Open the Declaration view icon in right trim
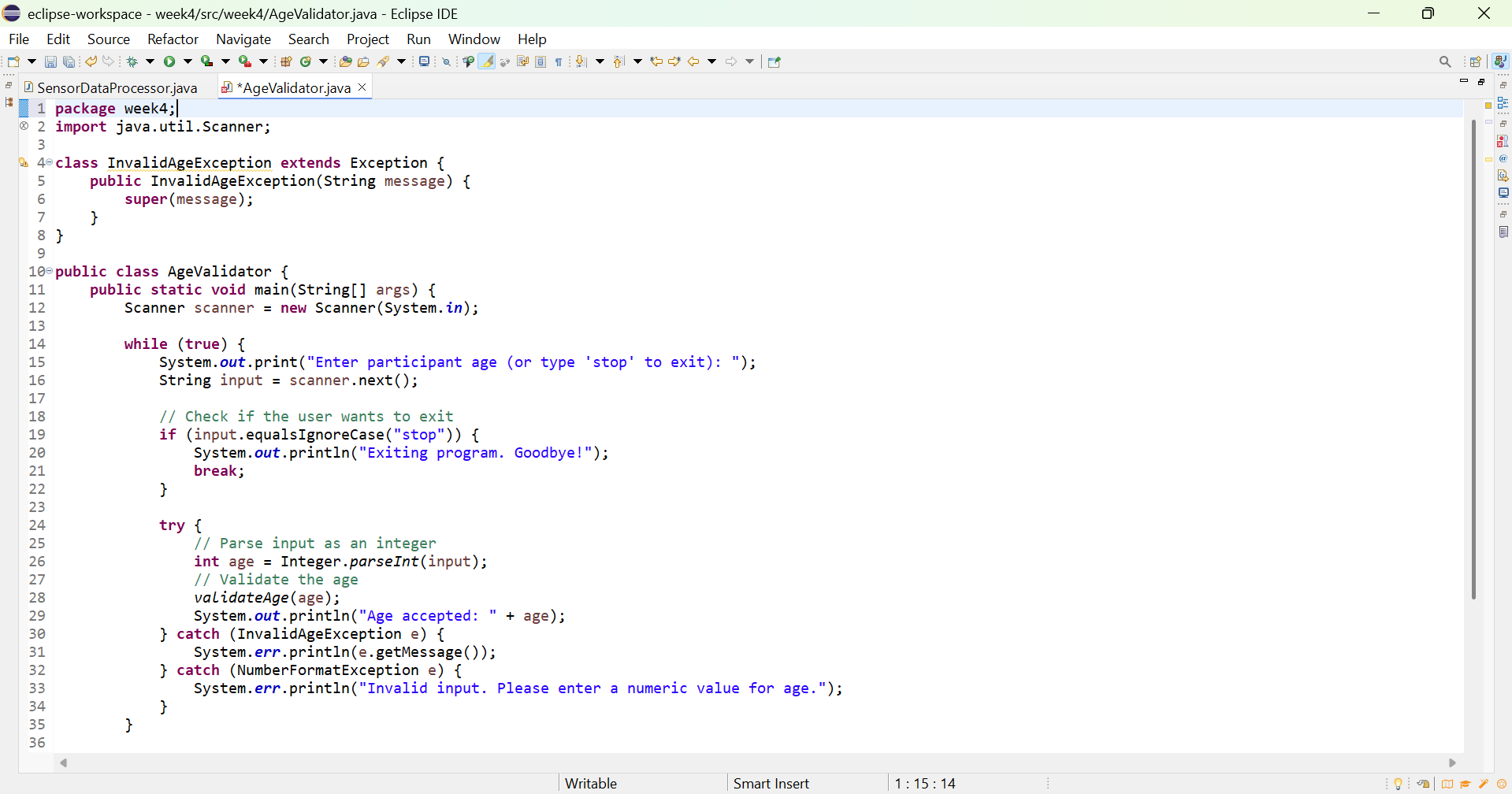This screenshot has width=1512, height=794. coord(1503,176)
